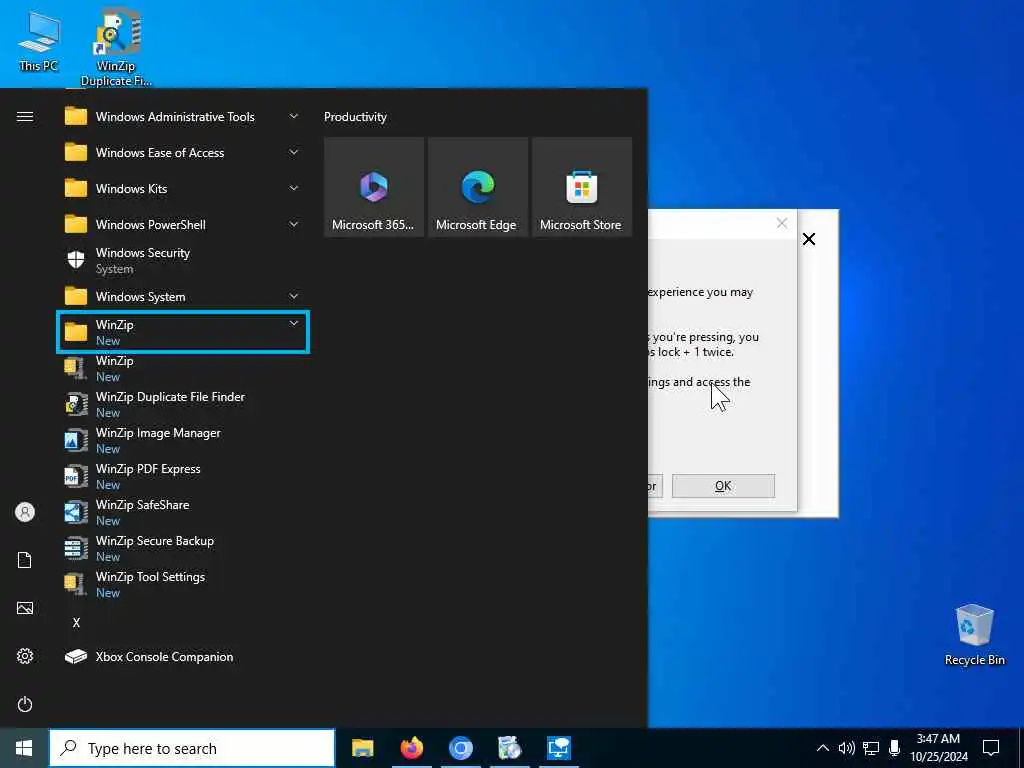Click the Windows Start button
This screenshot has width=1024, height=768.
[24, 748]
